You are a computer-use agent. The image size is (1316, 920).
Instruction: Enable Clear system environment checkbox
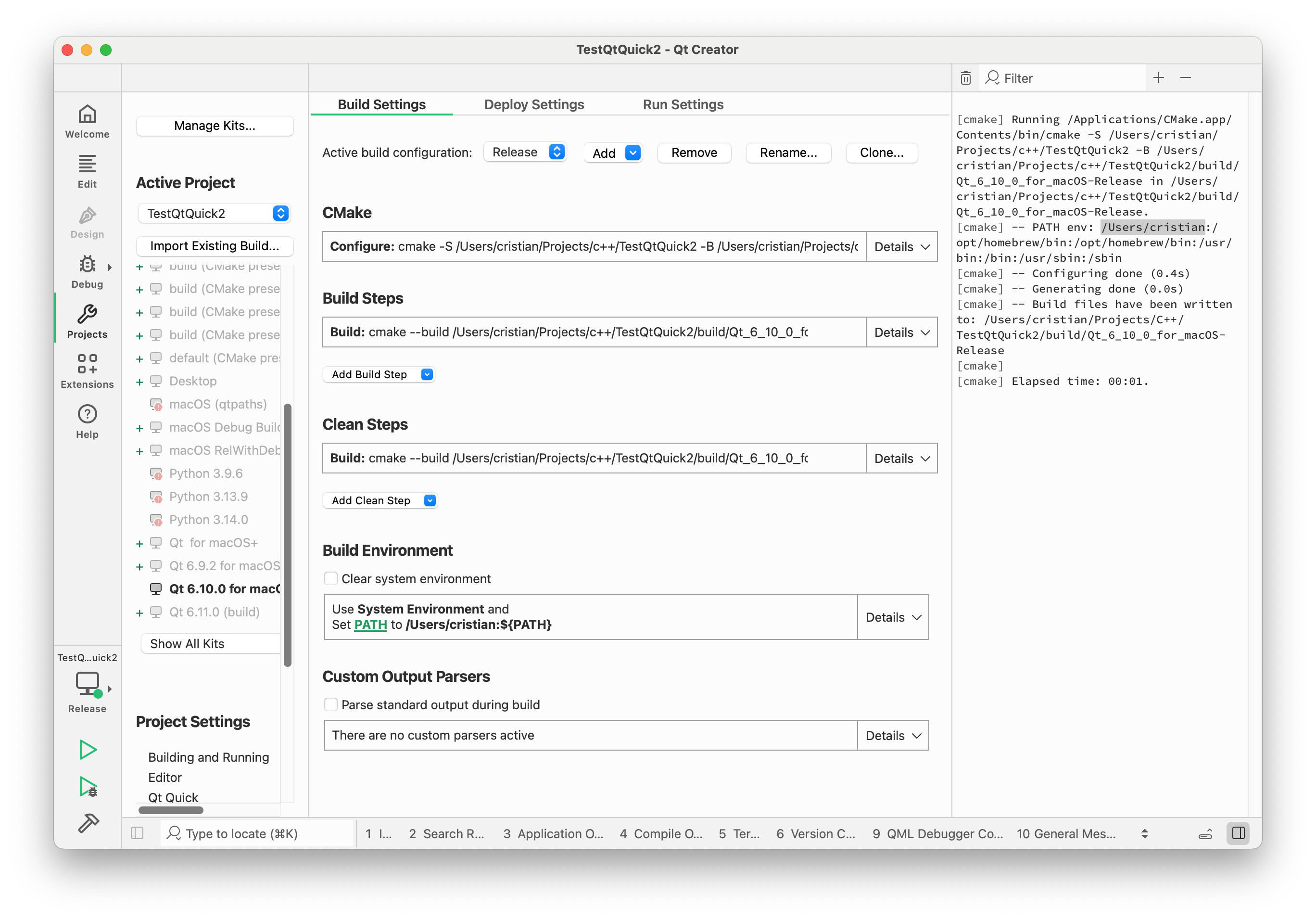click(331, 578)
